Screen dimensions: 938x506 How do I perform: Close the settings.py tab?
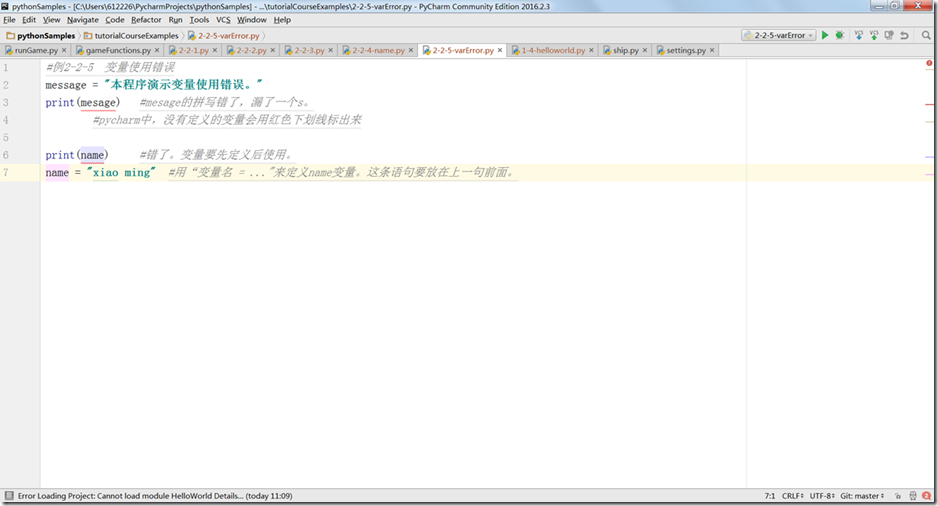(712, 50)
